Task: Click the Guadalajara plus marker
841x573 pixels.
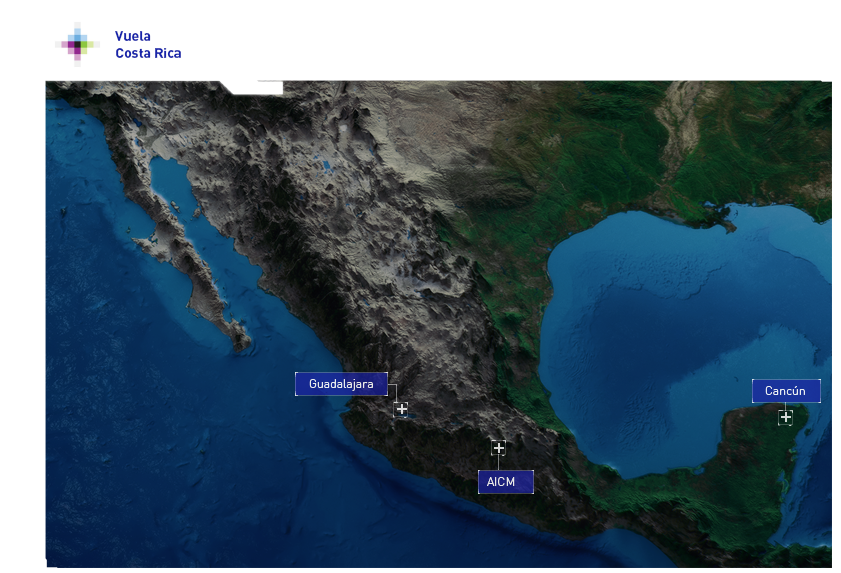Action: [x=401, y=409]
